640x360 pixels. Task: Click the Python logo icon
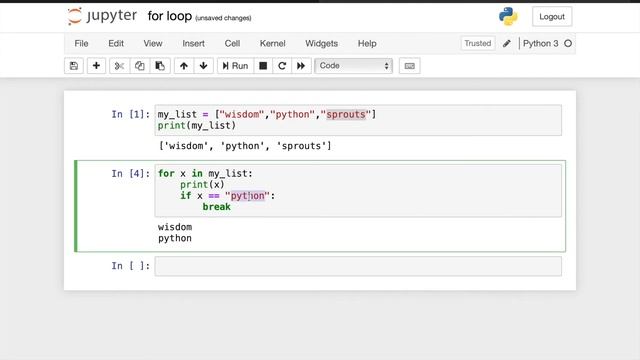click(x=508, y=16)
